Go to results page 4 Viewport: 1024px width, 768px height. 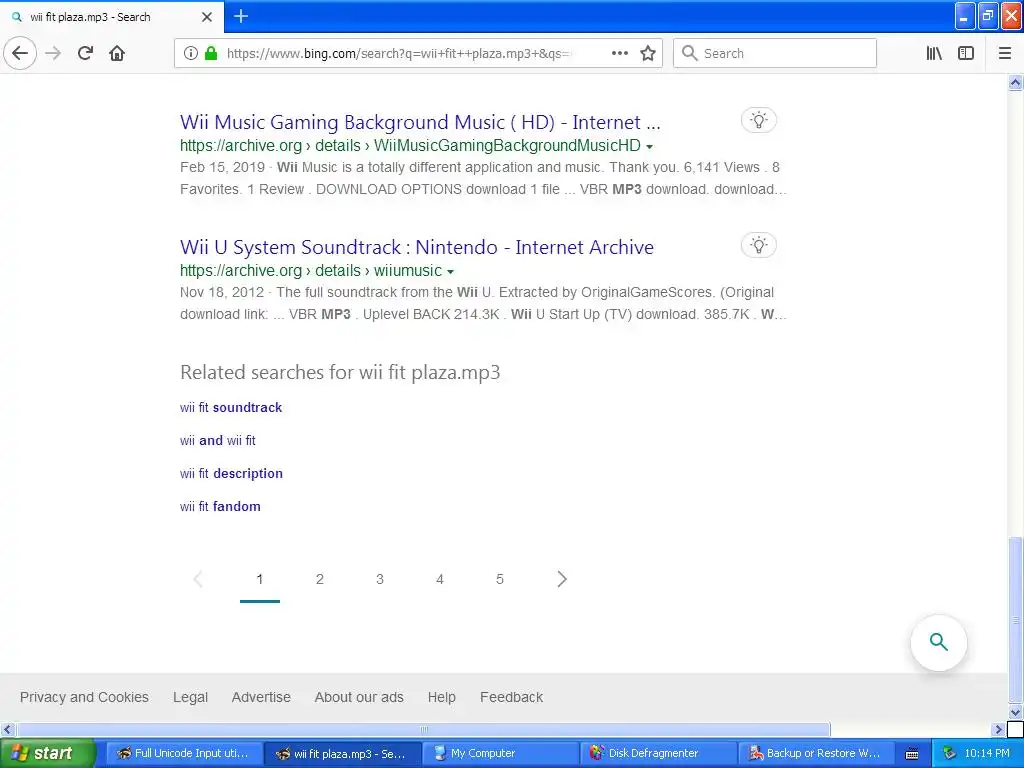click(x=440, y=579)
